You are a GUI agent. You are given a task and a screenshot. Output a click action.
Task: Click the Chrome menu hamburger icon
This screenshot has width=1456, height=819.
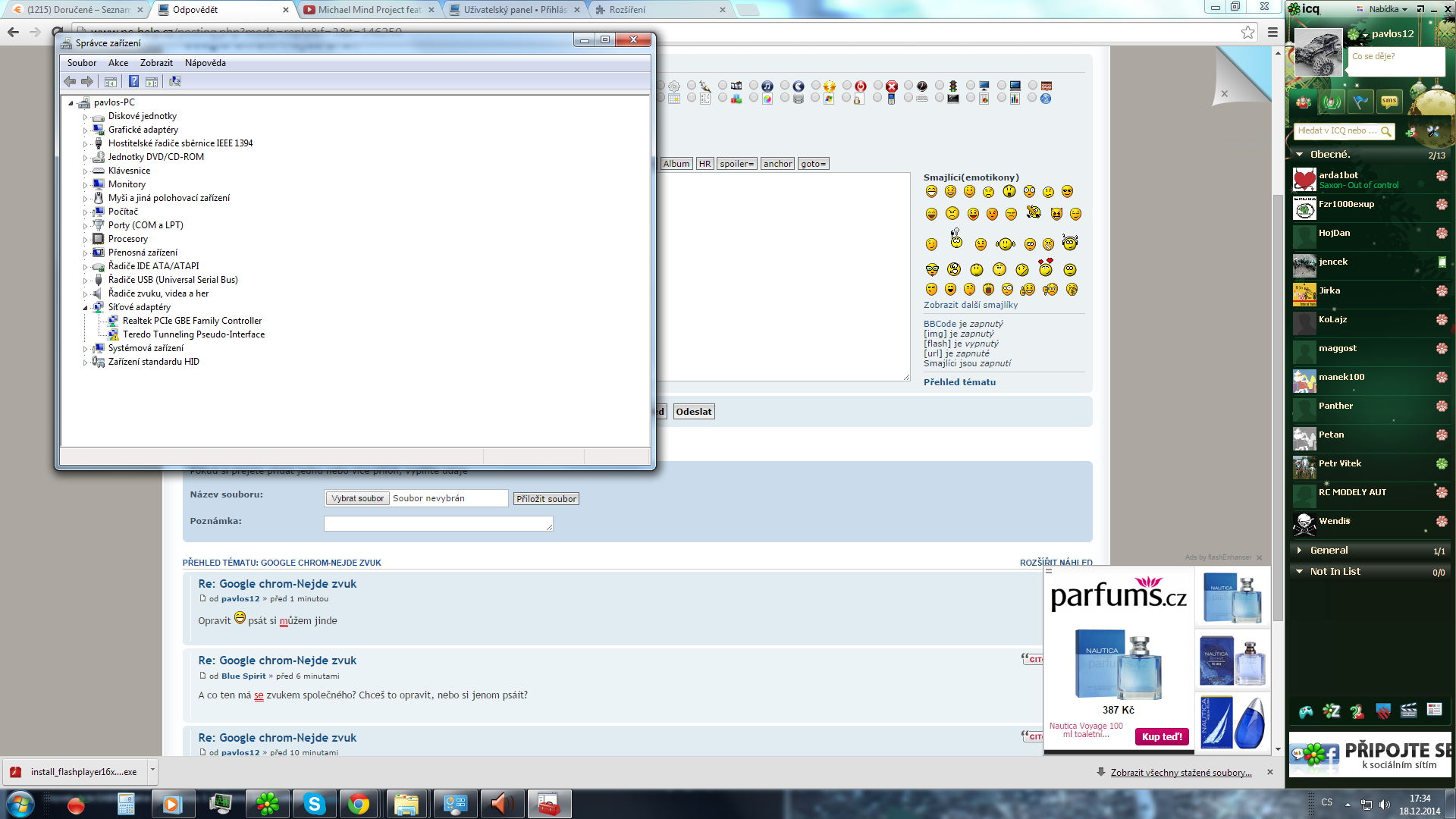[1272, 32]
